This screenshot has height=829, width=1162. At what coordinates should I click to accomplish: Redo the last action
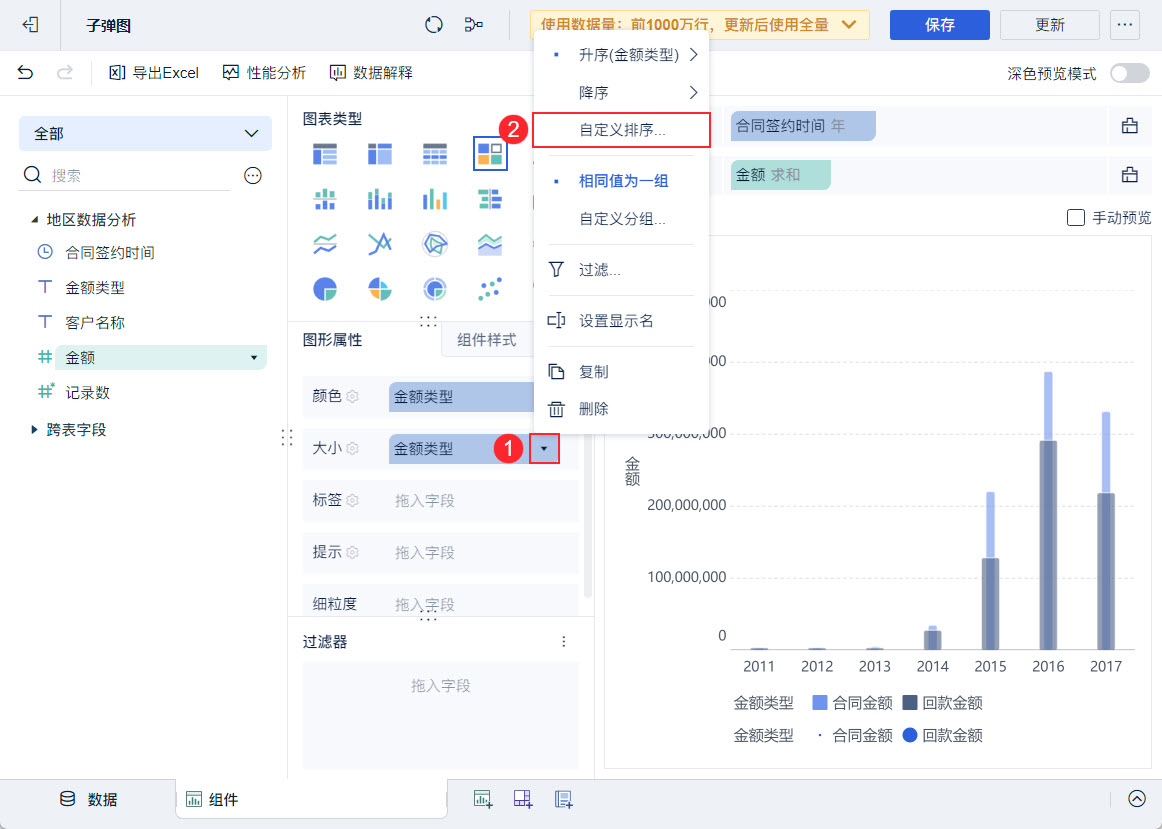[65, 72]
